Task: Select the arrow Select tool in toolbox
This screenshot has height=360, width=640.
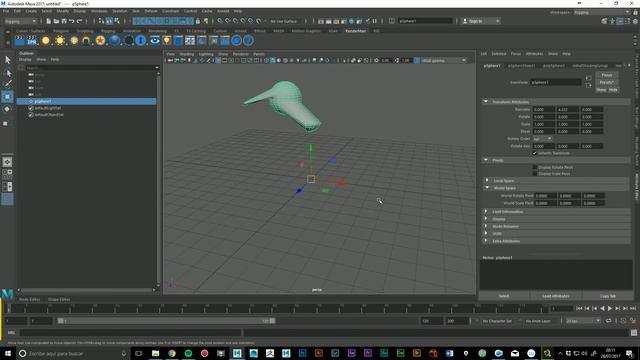Action: [x=7, y=60]
